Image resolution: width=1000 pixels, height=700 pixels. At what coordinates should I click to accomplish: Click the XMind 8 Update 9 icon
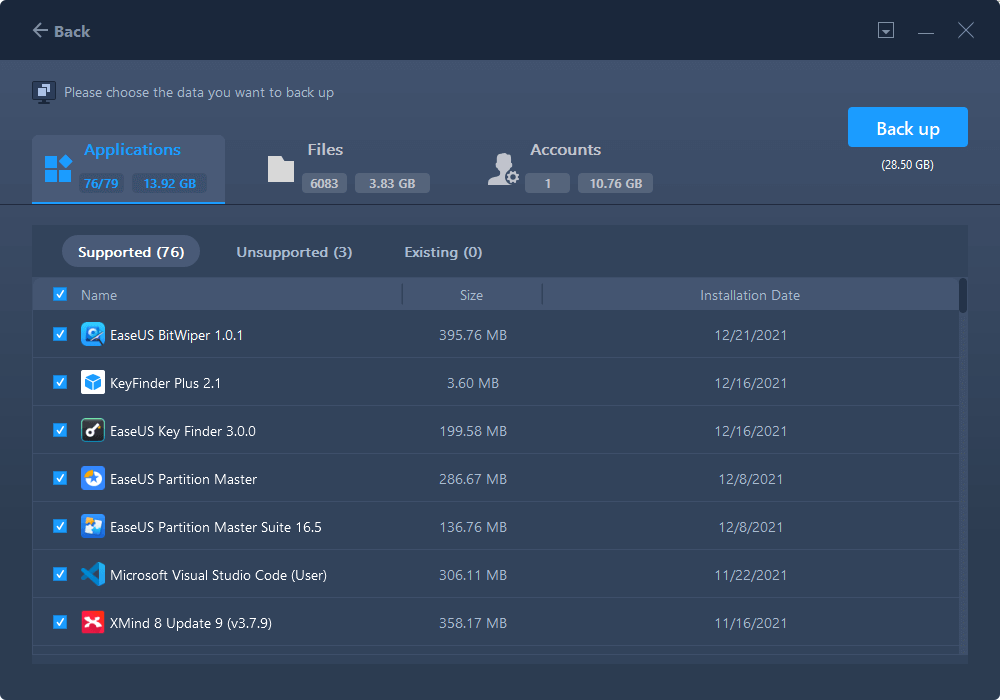[93, 623]
